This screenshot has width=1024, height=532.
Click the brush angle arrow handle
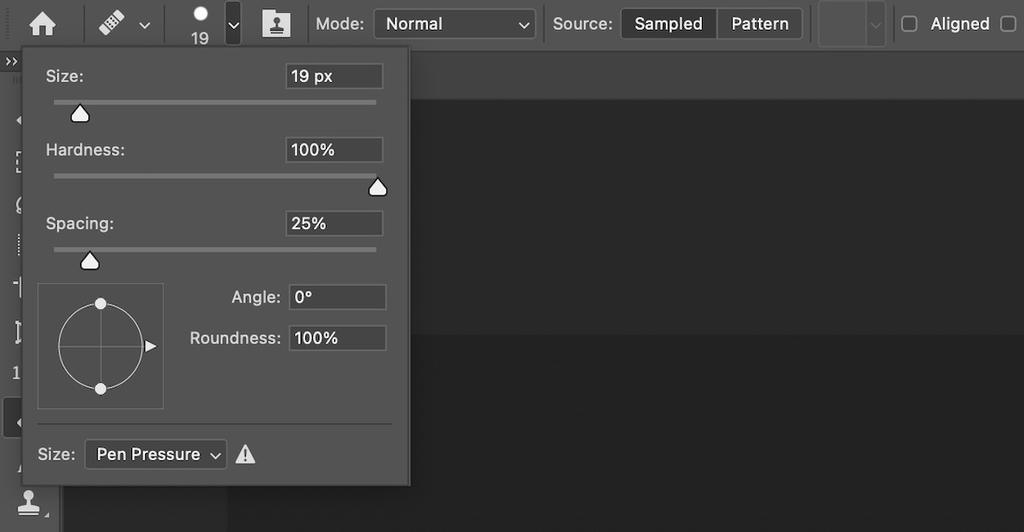pyautogui.click(x=150, y=346)
